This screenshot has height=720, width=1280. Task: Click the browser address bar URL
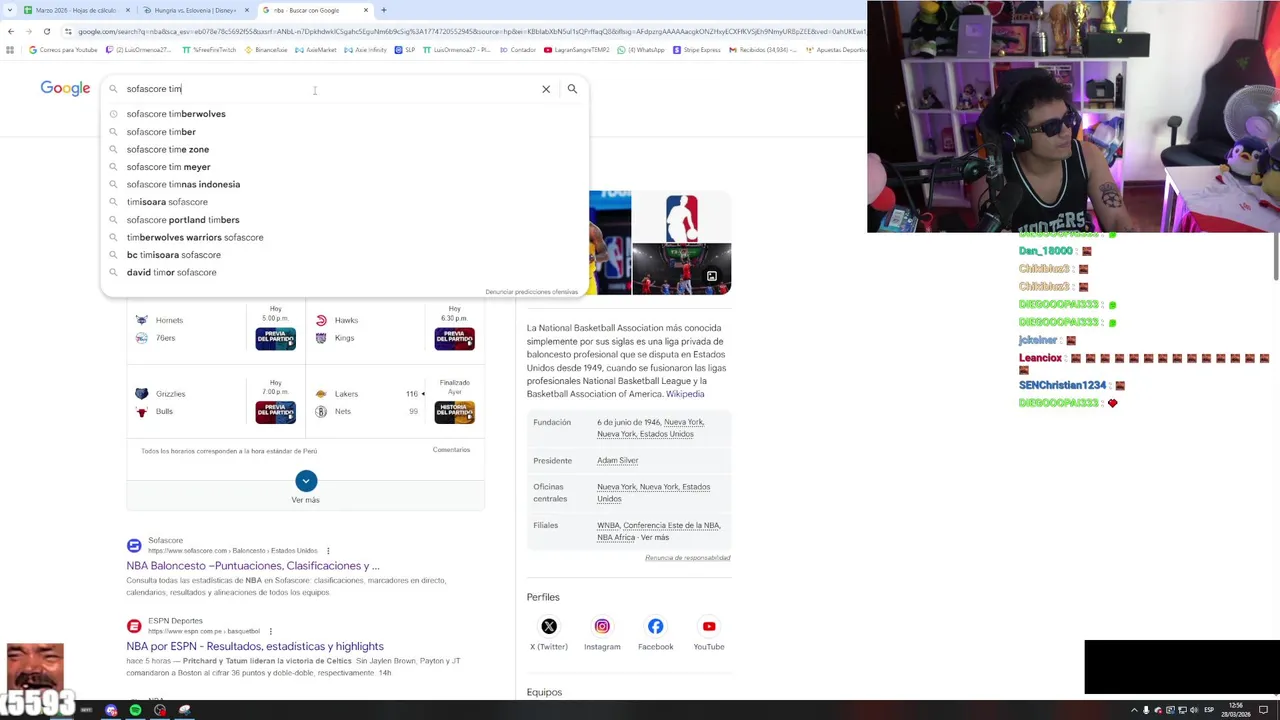470,31
